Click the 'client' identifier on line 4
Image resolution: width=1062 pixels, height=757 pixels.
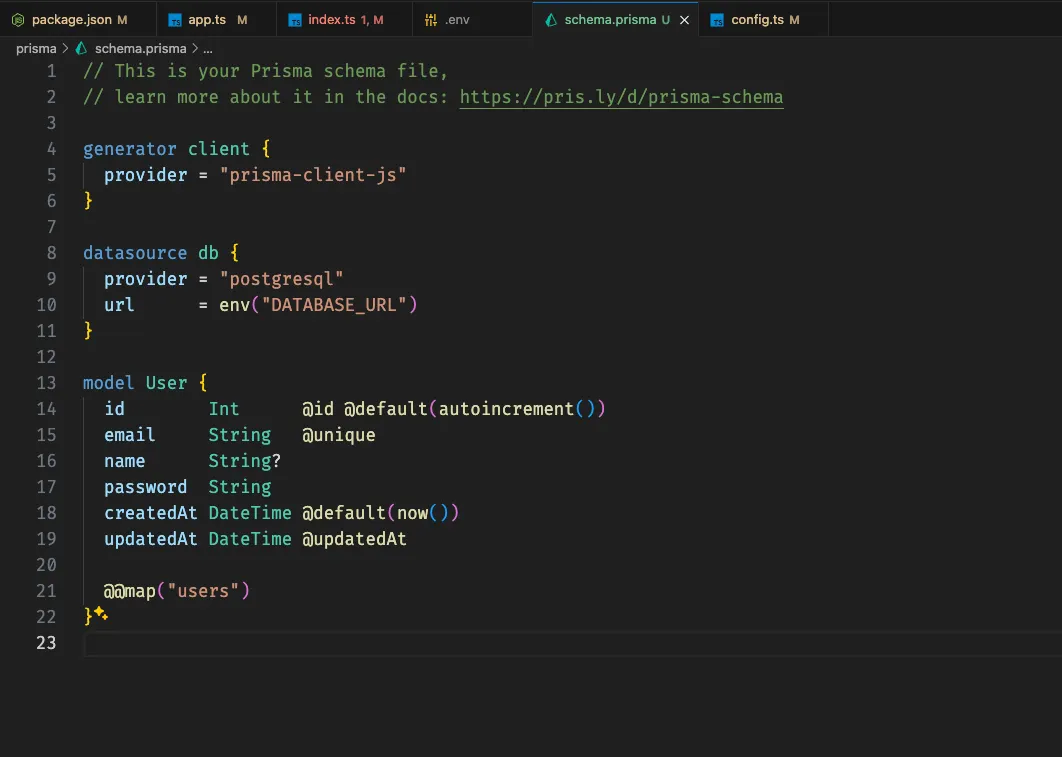(218, 149)
